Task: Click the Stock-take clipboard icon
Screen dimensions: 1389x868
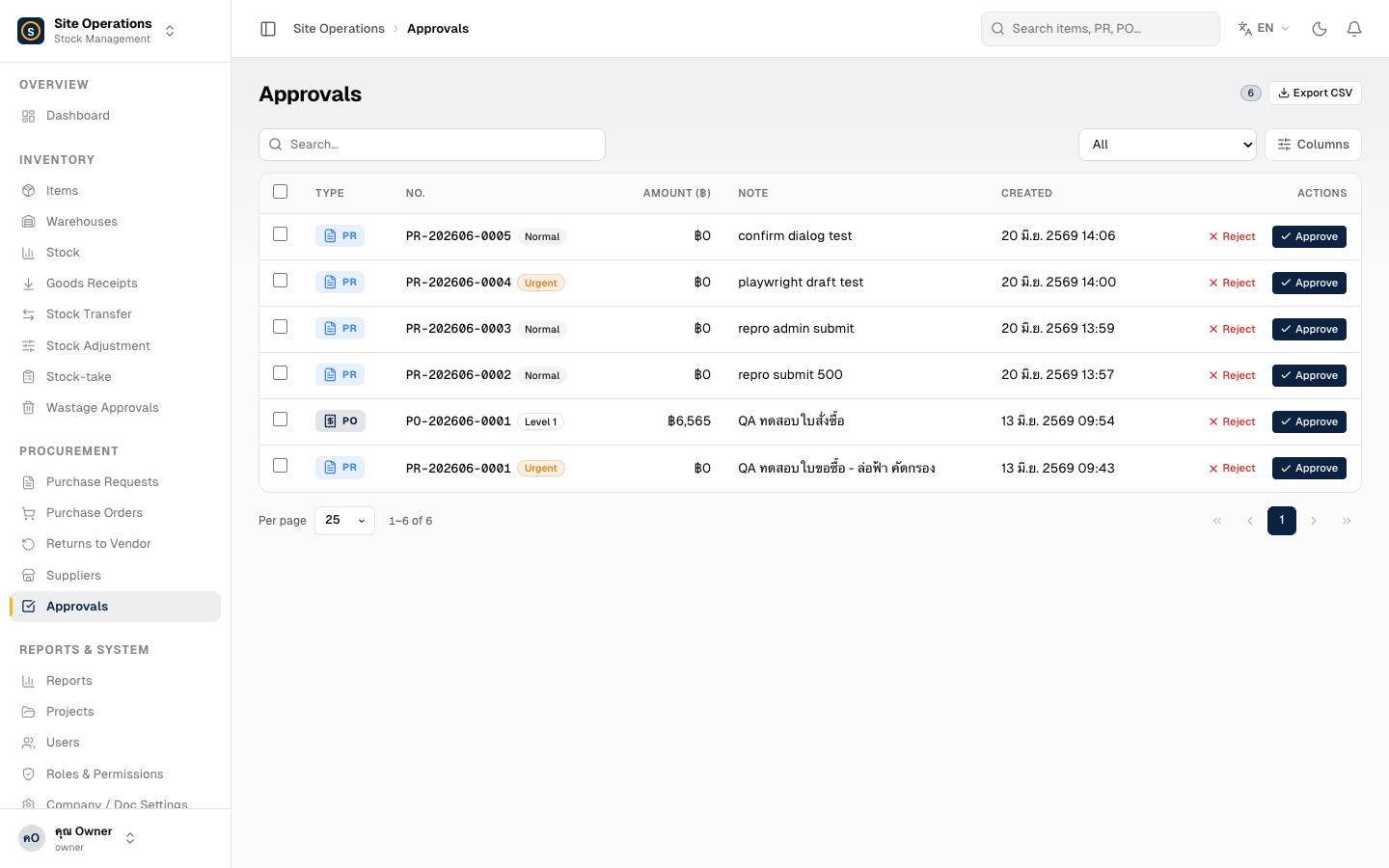Action: tap(29, 377)
